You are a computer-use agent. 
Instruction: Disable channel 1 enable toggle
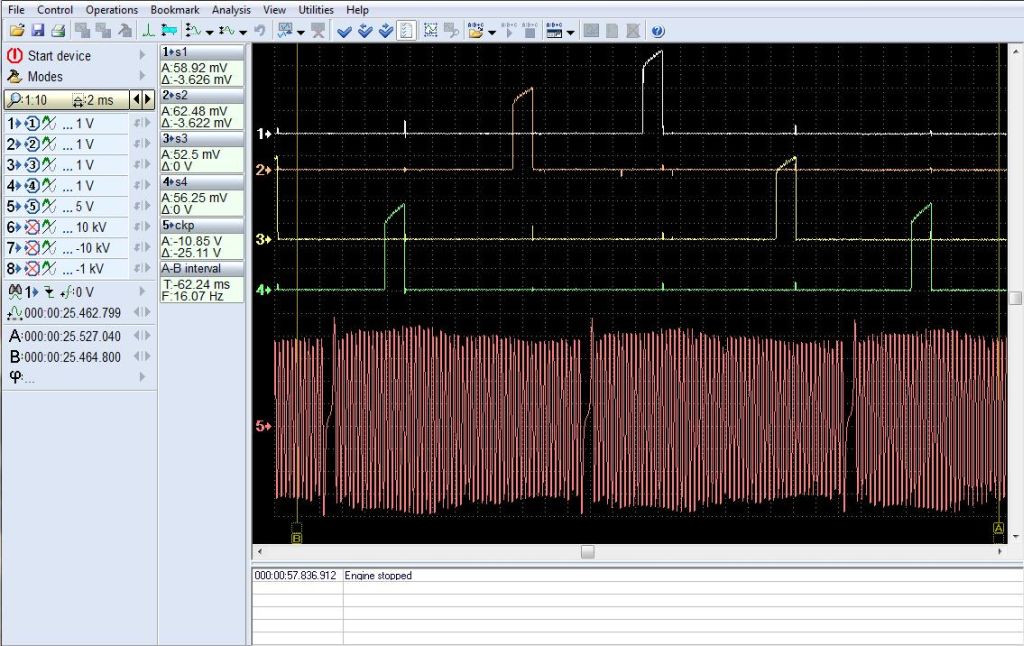point(31,123)
